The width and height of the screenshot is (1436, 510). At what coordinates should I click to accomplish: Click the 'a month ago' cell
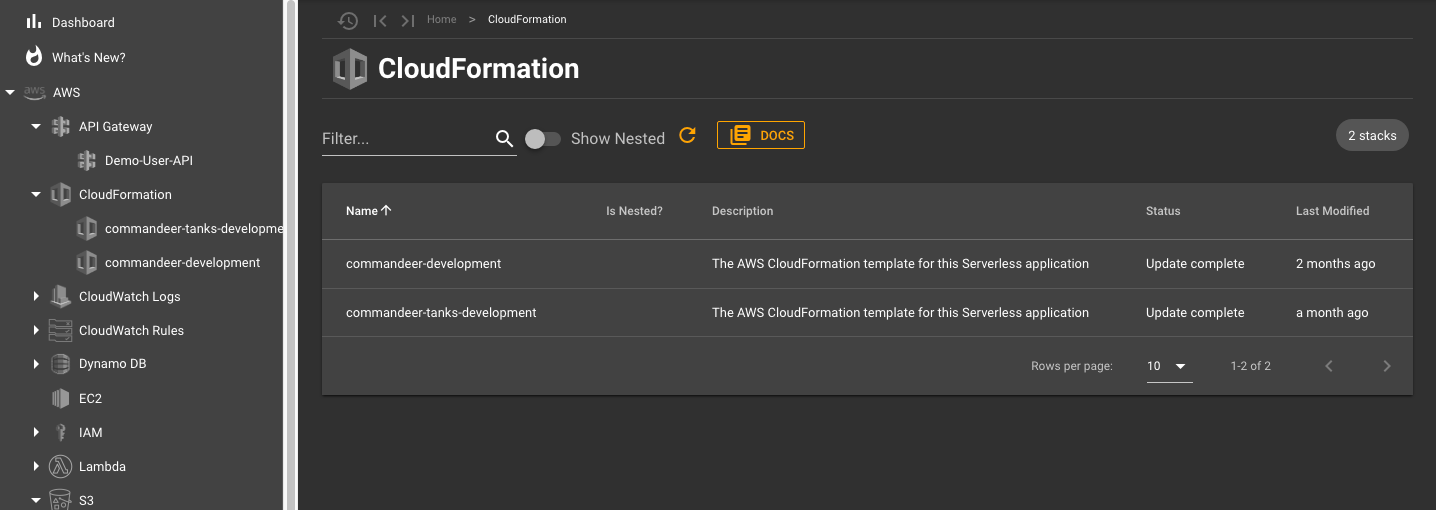[x=1332, y=313]
